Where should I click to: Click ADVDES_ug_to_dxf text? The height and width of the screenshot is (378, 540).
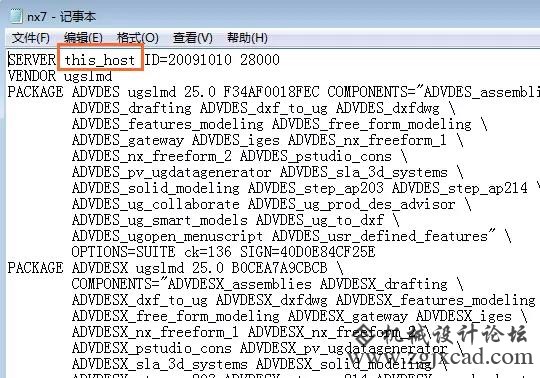click(x=320, y=220)
